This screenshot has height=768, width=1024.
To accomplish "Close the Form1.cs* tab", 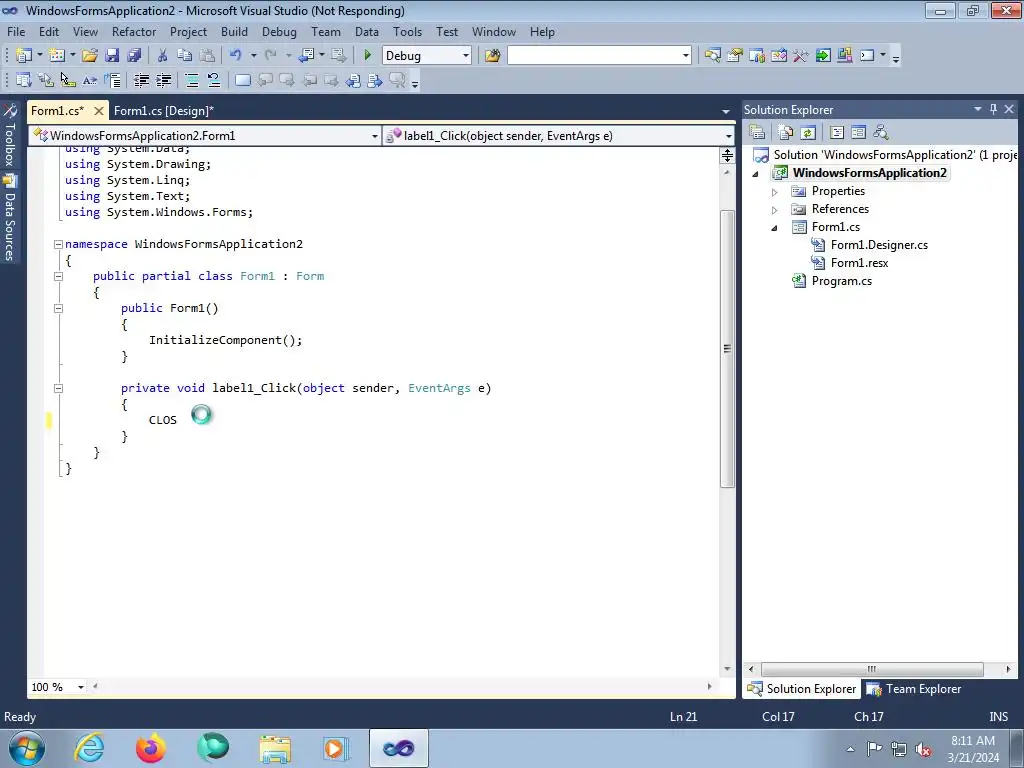I will point(99,111).
